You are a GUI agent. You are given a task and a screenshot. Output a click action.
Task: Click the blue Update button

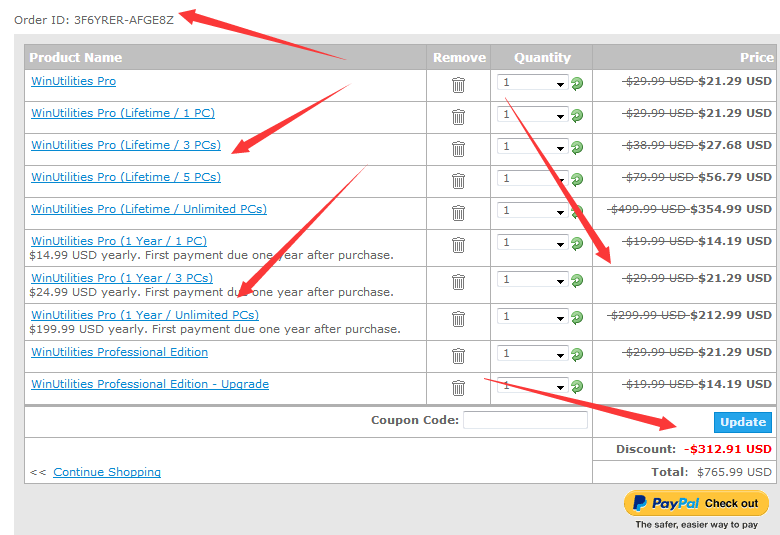pos(743,422)
